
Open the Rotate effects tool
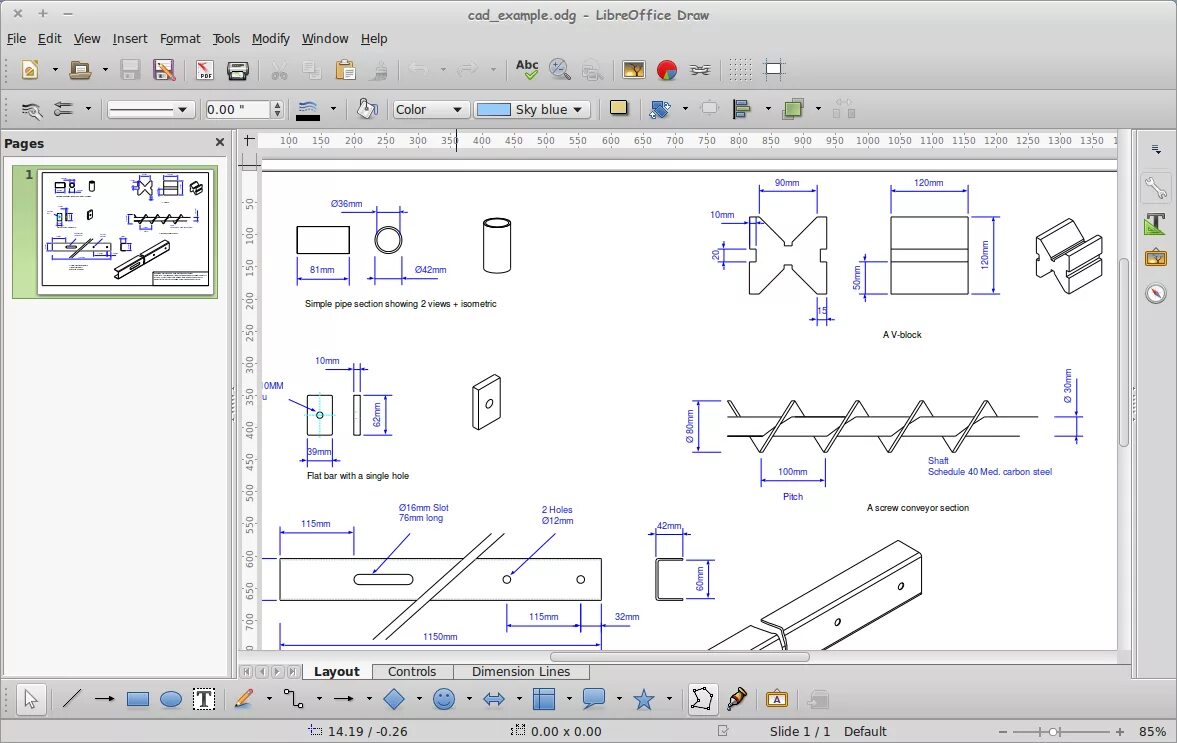tap(660, 110)
